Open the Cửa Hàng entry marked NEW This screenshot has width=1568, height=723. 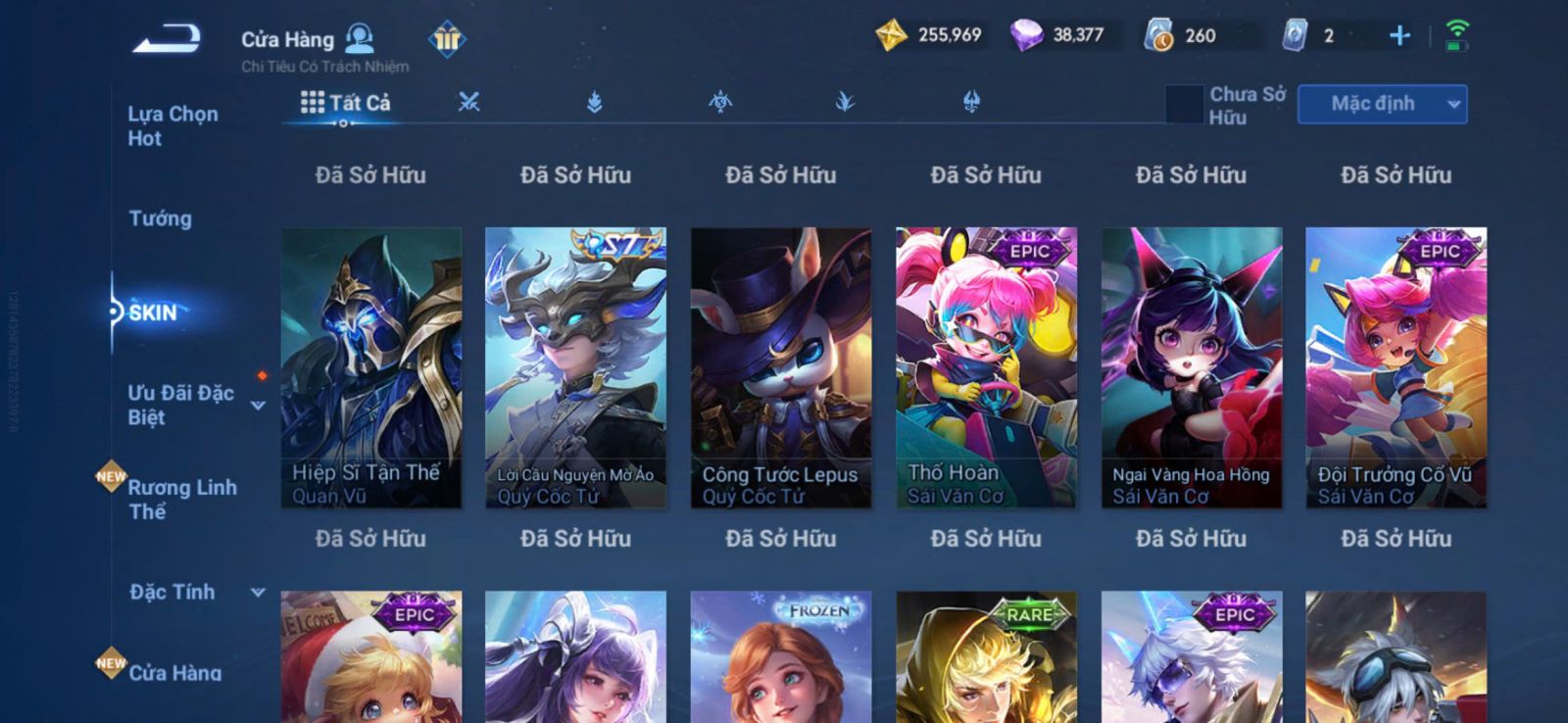(174, 672)
